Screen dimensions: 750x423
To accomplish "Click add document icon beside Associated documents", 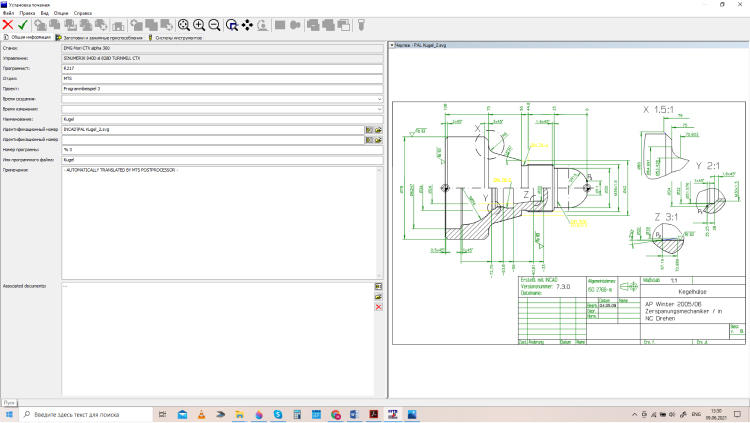I will click(378, 286).
